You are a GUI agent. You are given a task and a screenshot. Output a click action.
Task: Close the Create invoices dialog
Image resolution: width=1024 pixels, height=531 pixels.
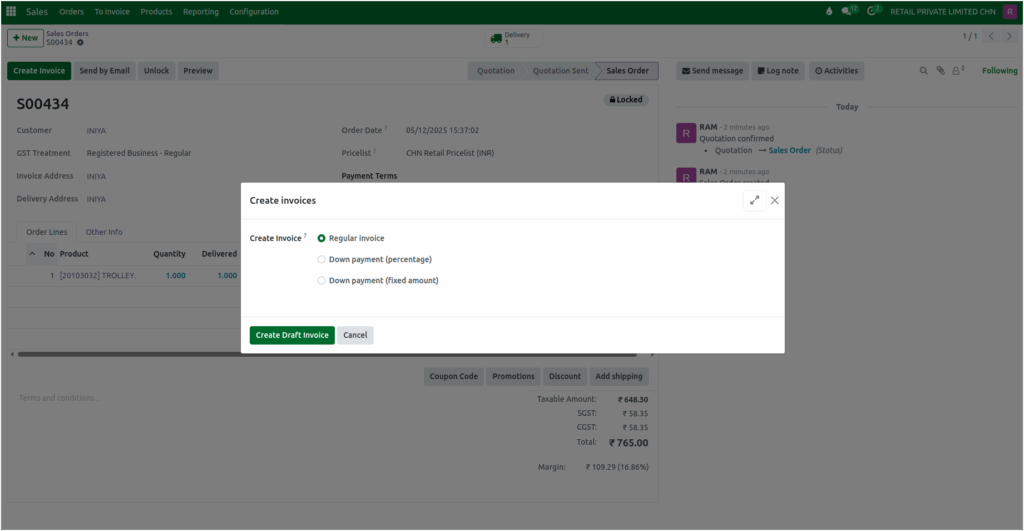(x=775, y=201)
